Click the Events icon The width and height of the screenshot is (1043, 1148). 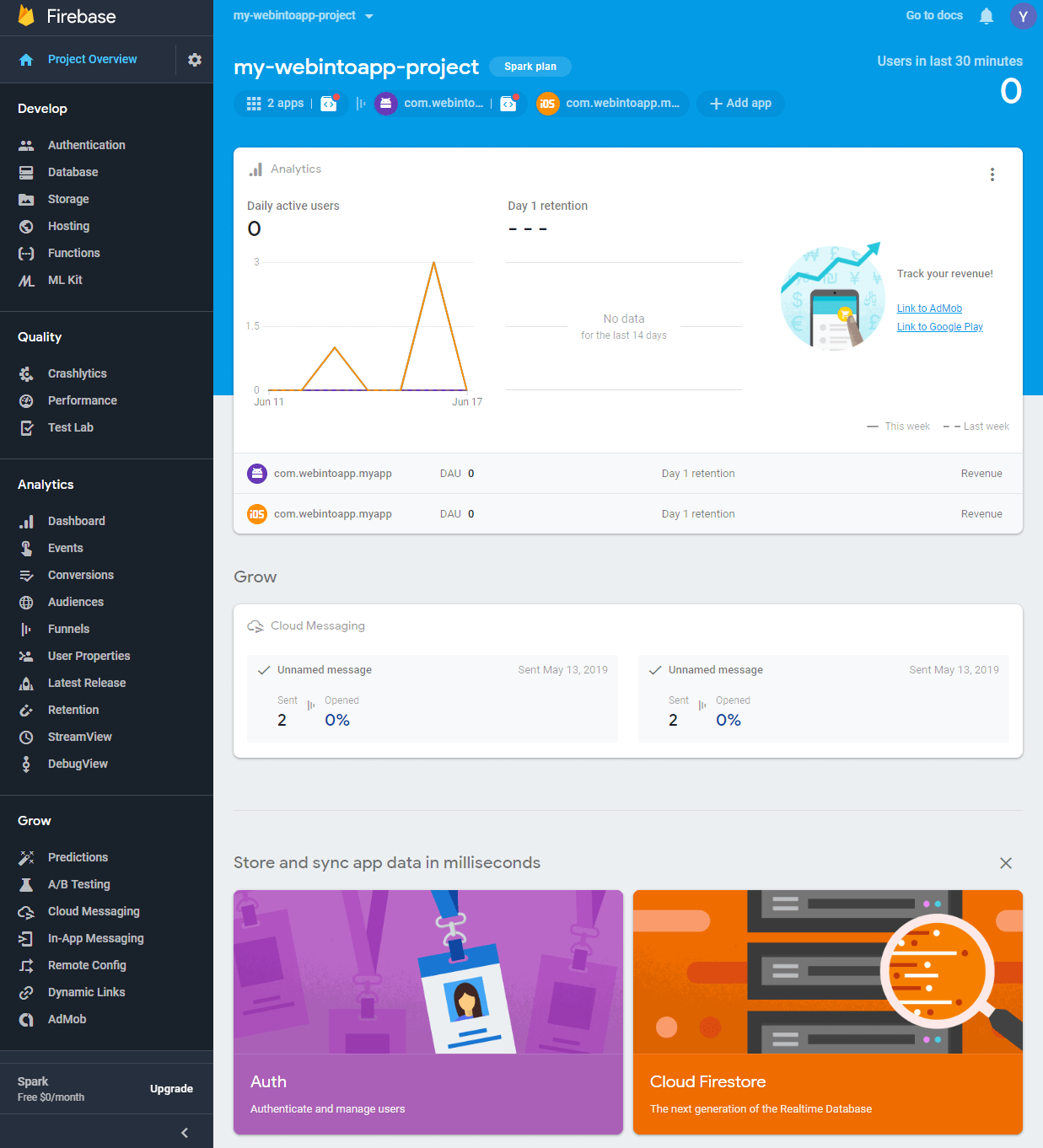[26, 548]
